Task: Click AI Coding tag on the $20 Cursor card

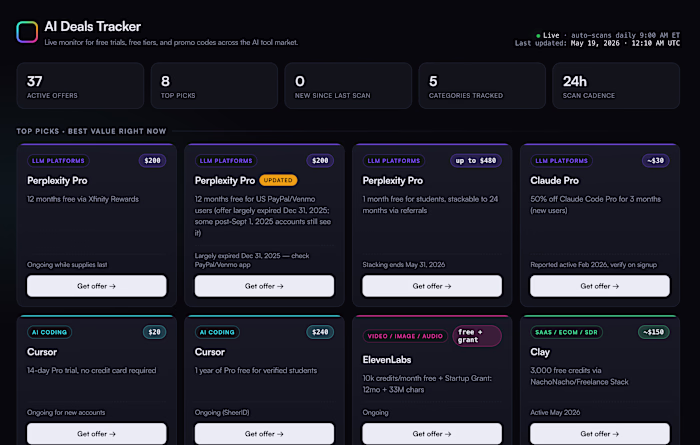Action: pyautogui.click(x=50, y=332)
